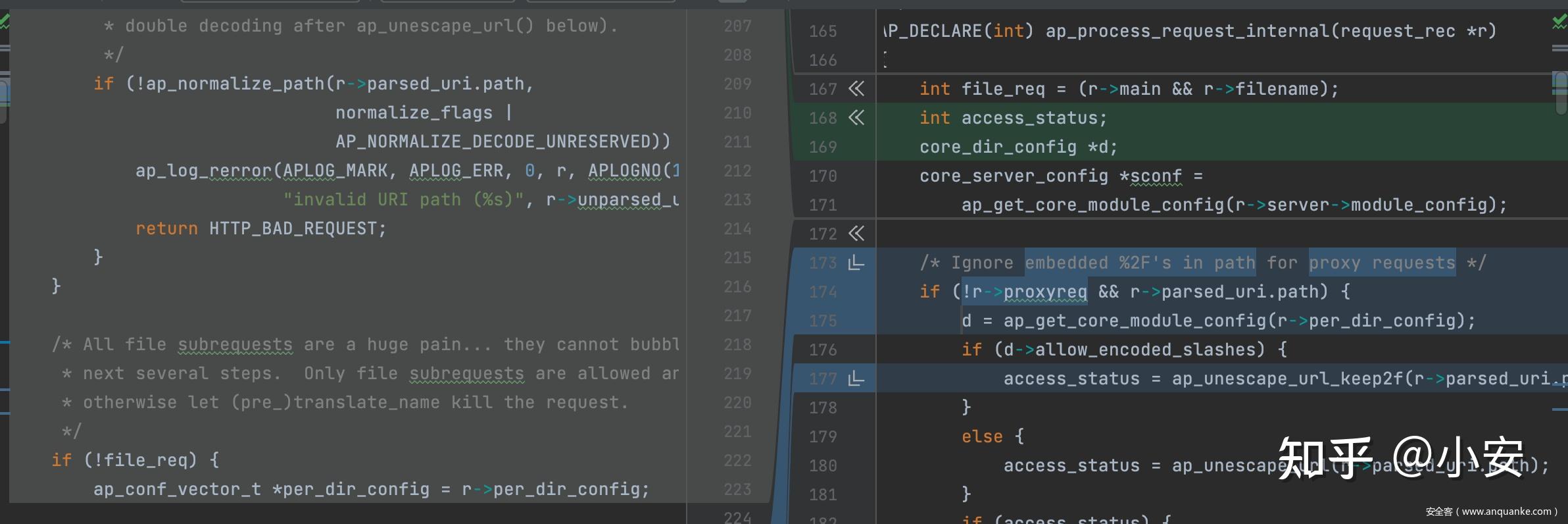Screen dimensions: 1568x524
Task: Click 'int file_req' declaration line
Action: (1129, 89)
